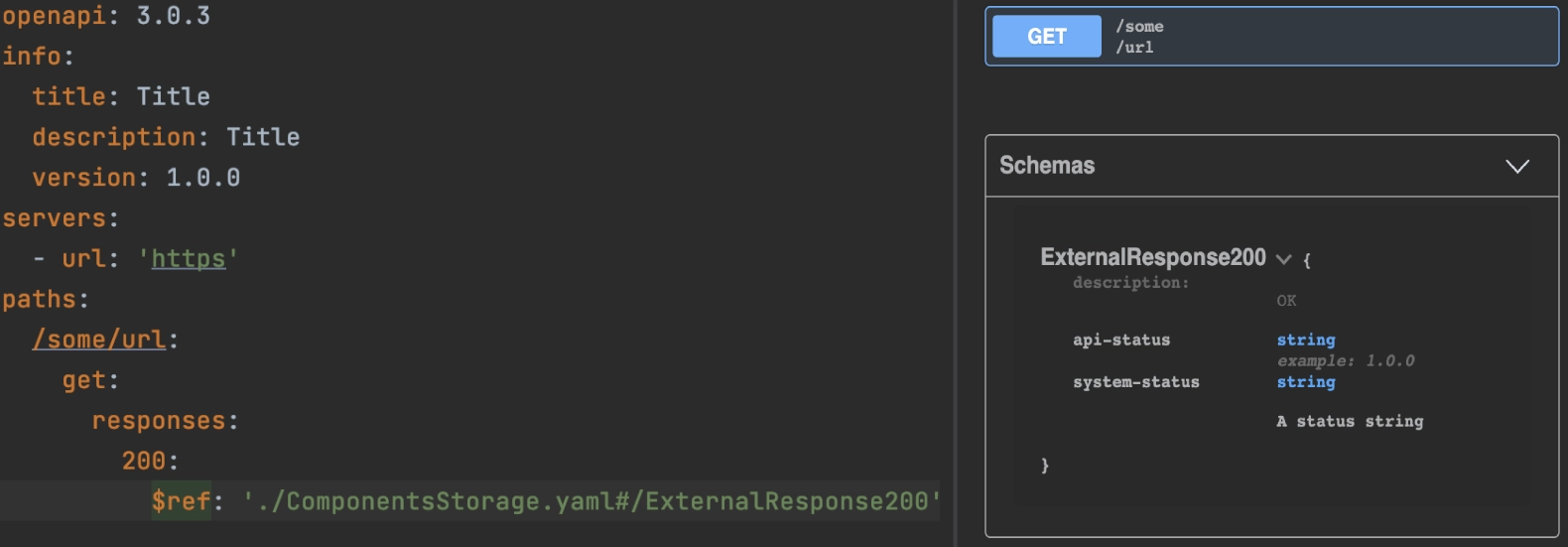Image resolution: width=1568 pixels, height=547 pixels.
Task: Click the Schemas section header title
Action: coord(1047,166)
